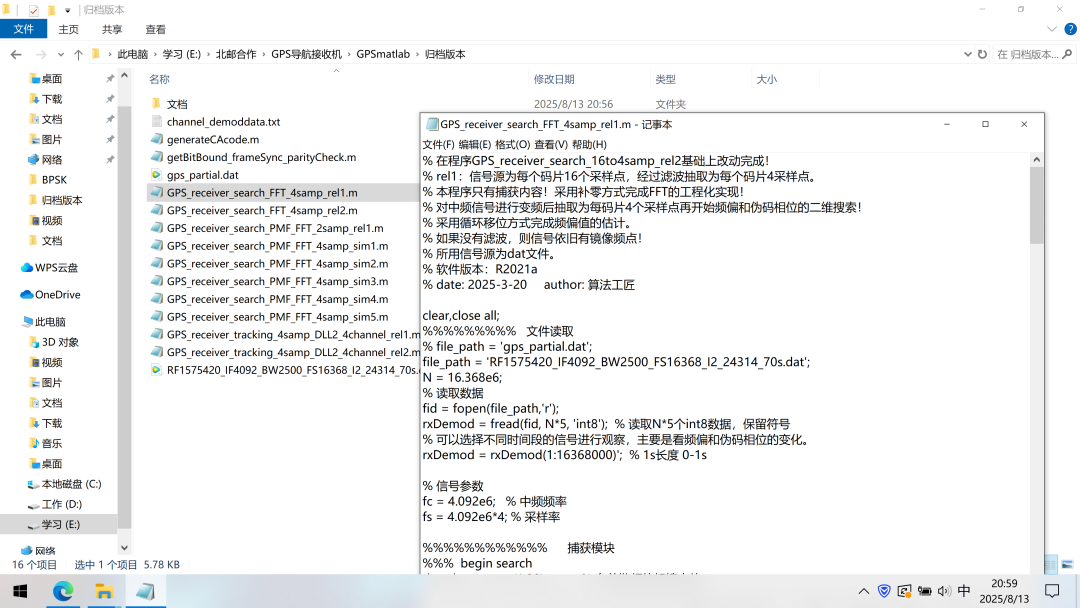Switch to the 查看 ribbon tab
Screen dimensions: 1080x608
pos(155,30)
